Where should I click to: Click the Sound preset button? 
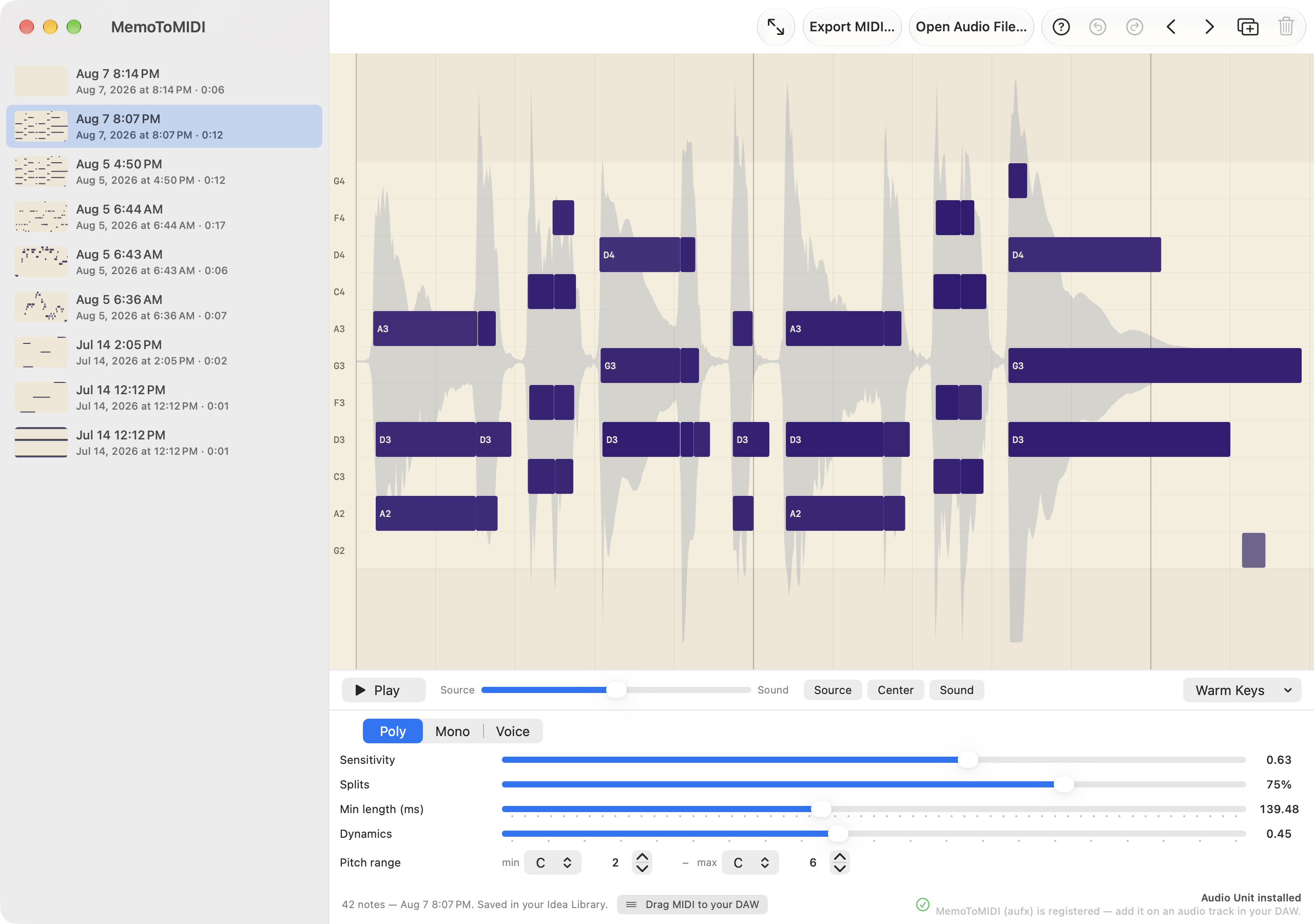(x=956, y=690)
